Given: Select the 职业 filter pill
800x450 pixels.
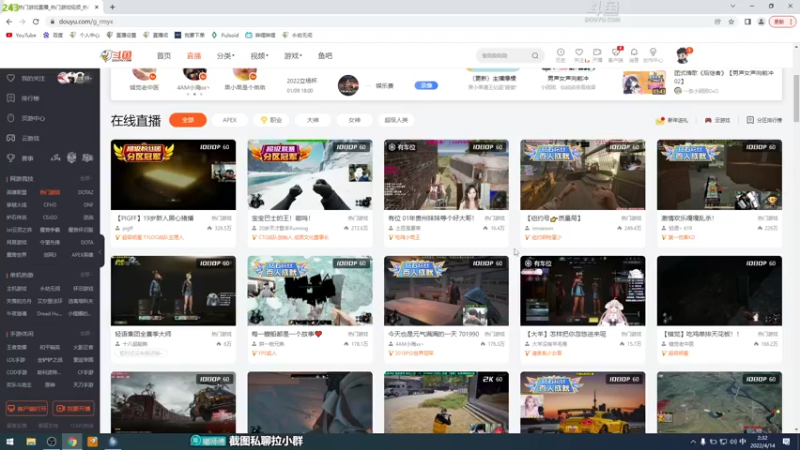Looking at the screenshot, I should tap(271, 120).
